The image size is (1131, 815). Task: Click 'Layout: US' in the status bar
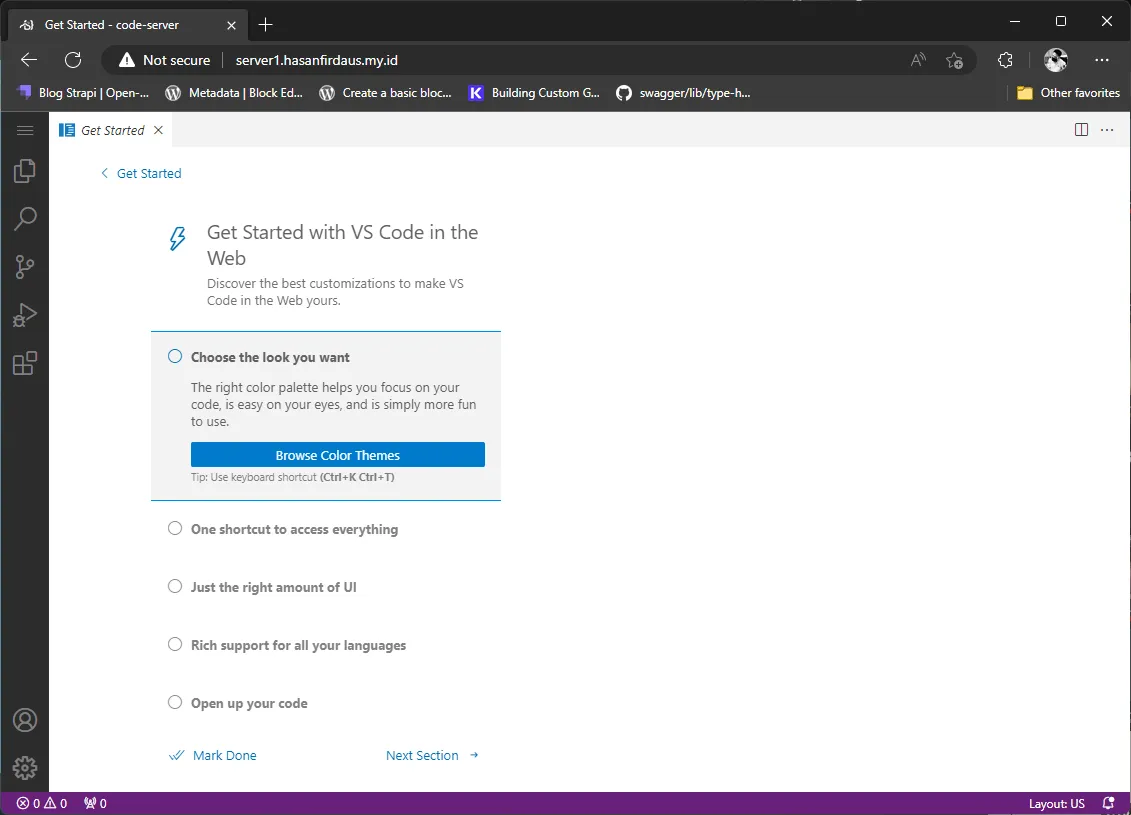(1055, 802)
